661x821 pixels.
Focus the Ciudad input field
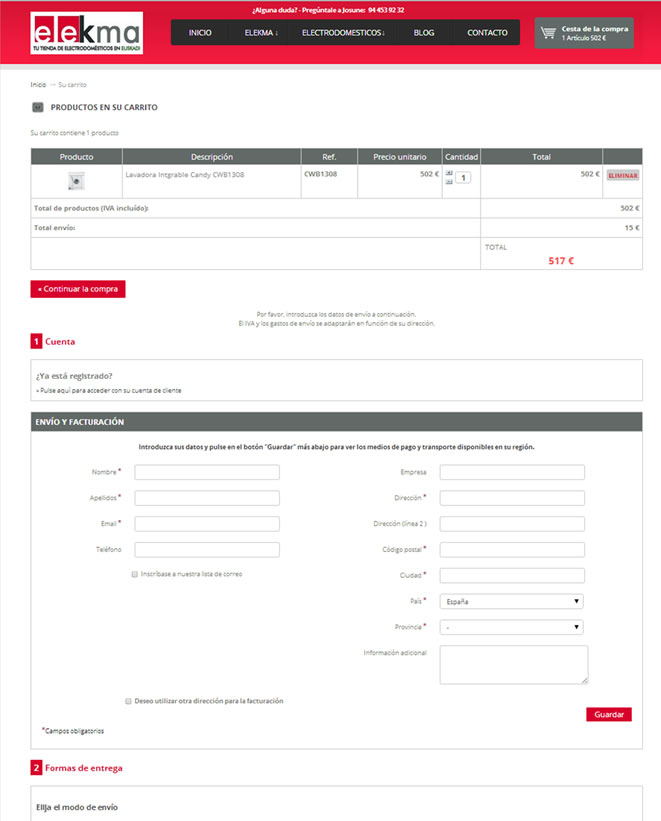pos(512,575)
